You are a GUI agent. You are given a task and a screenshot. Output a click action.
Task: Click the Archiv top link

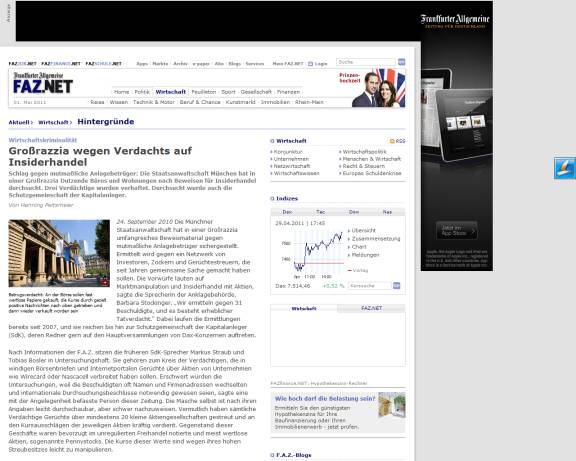coord(180,64)
